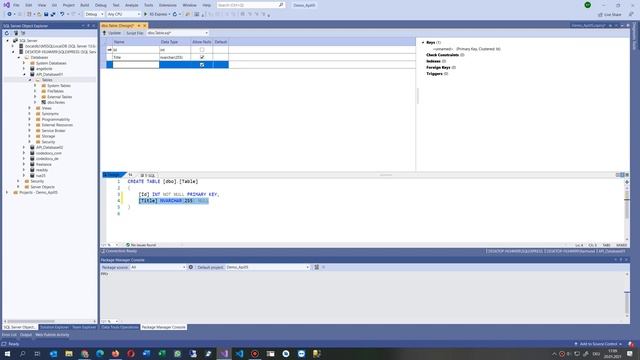Click Add to Source Control in the status bar
The image size is (640, 360).
point(598,344)
